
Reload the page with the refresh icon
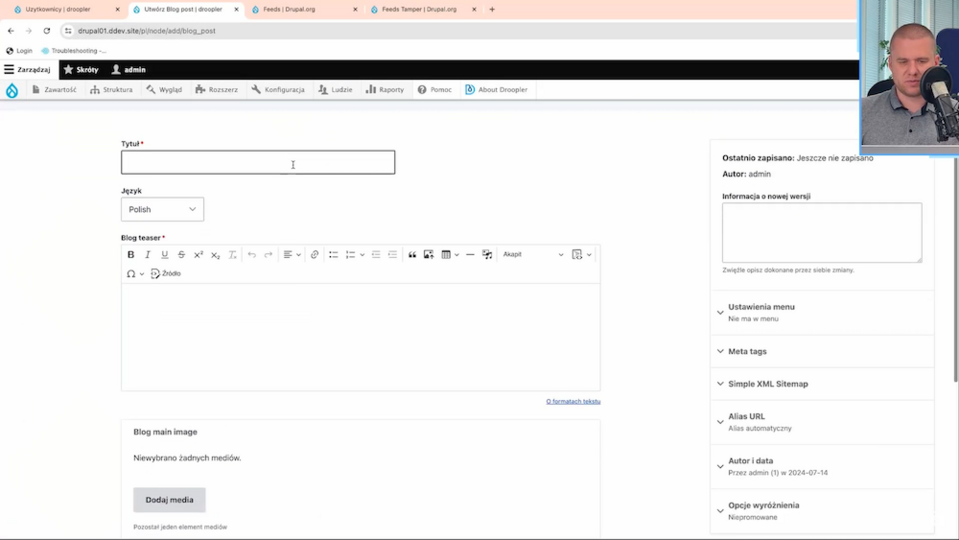coord(46,31)
